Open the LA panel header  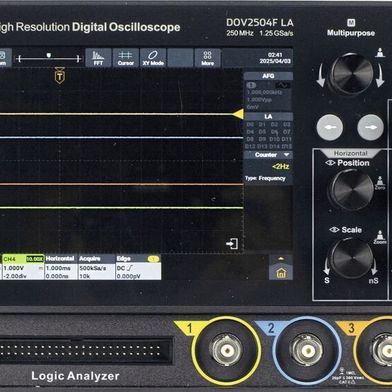click(x=268, y=116)
